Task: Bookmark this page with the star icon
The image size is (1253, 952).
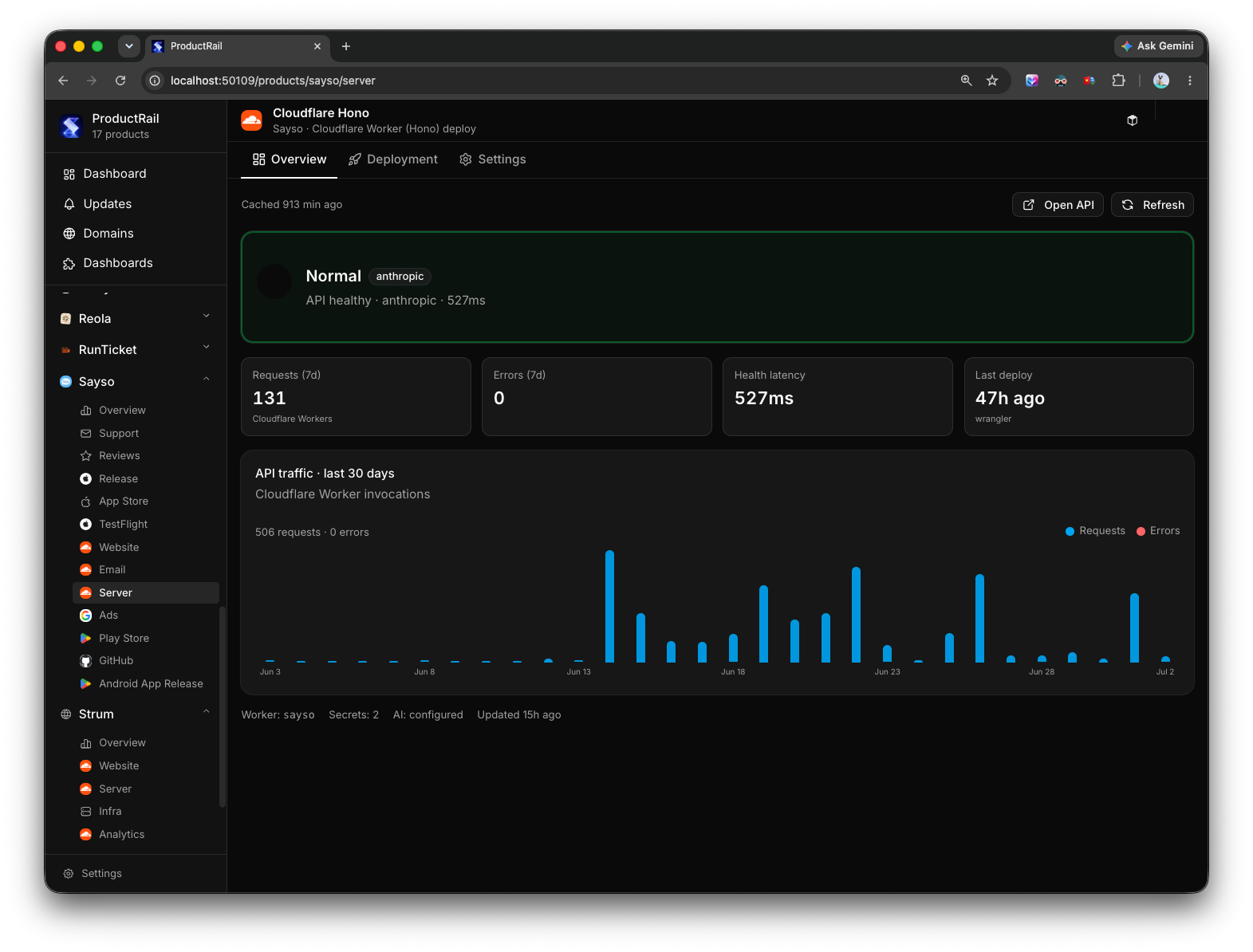Action: [992, 81]
